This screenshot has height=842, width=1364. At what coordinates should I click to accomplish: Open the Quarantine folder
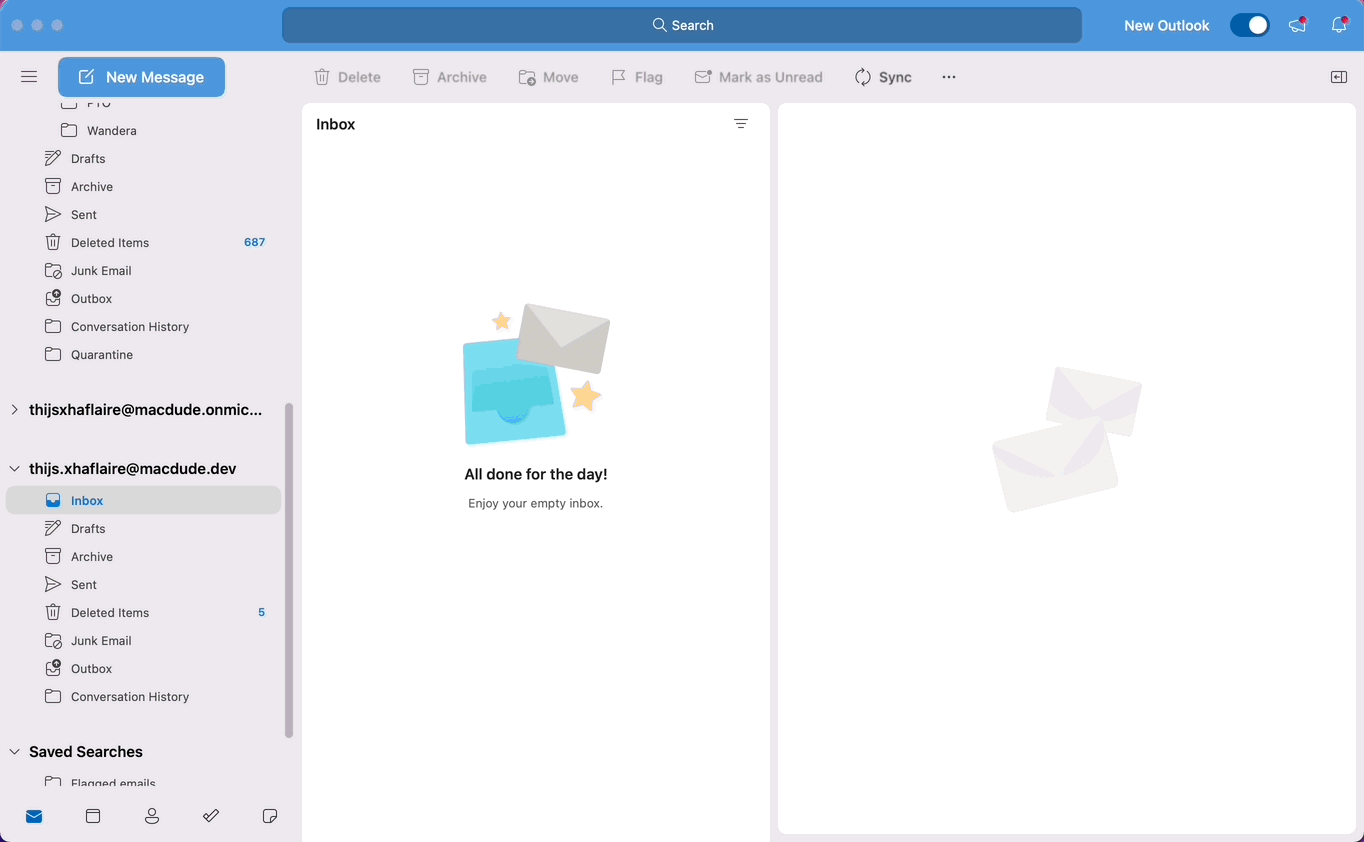pos(143,355)
